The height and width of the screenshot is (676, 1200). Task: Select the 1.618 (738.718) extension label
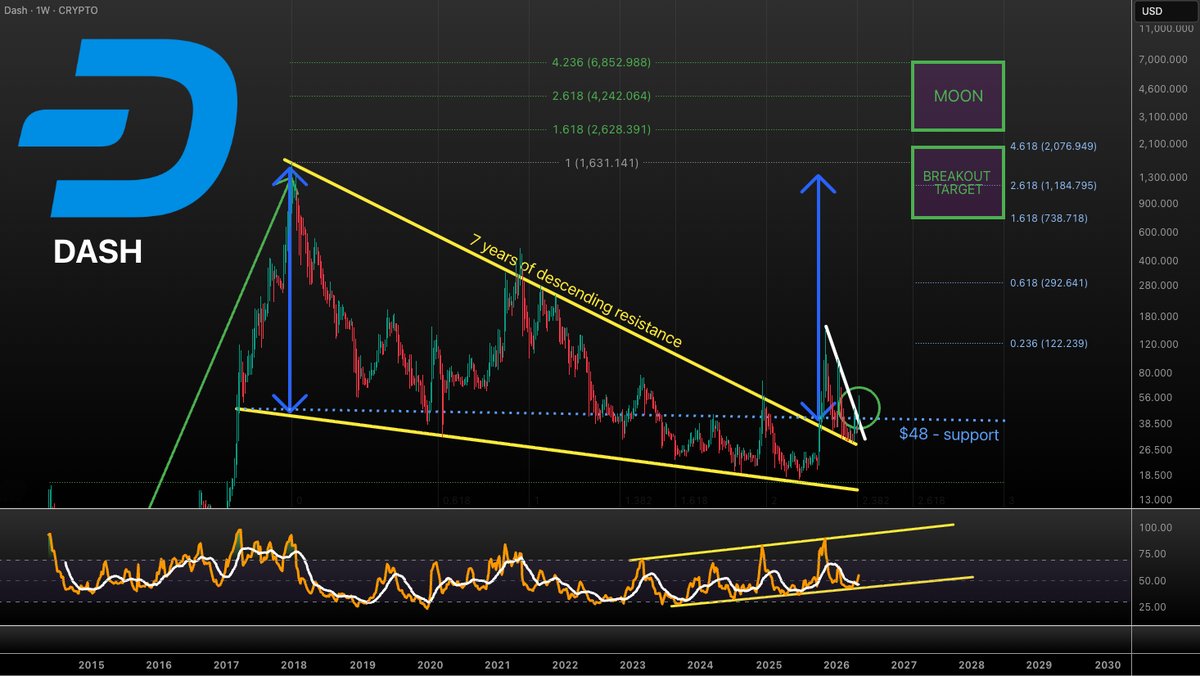click(1049, 217)
